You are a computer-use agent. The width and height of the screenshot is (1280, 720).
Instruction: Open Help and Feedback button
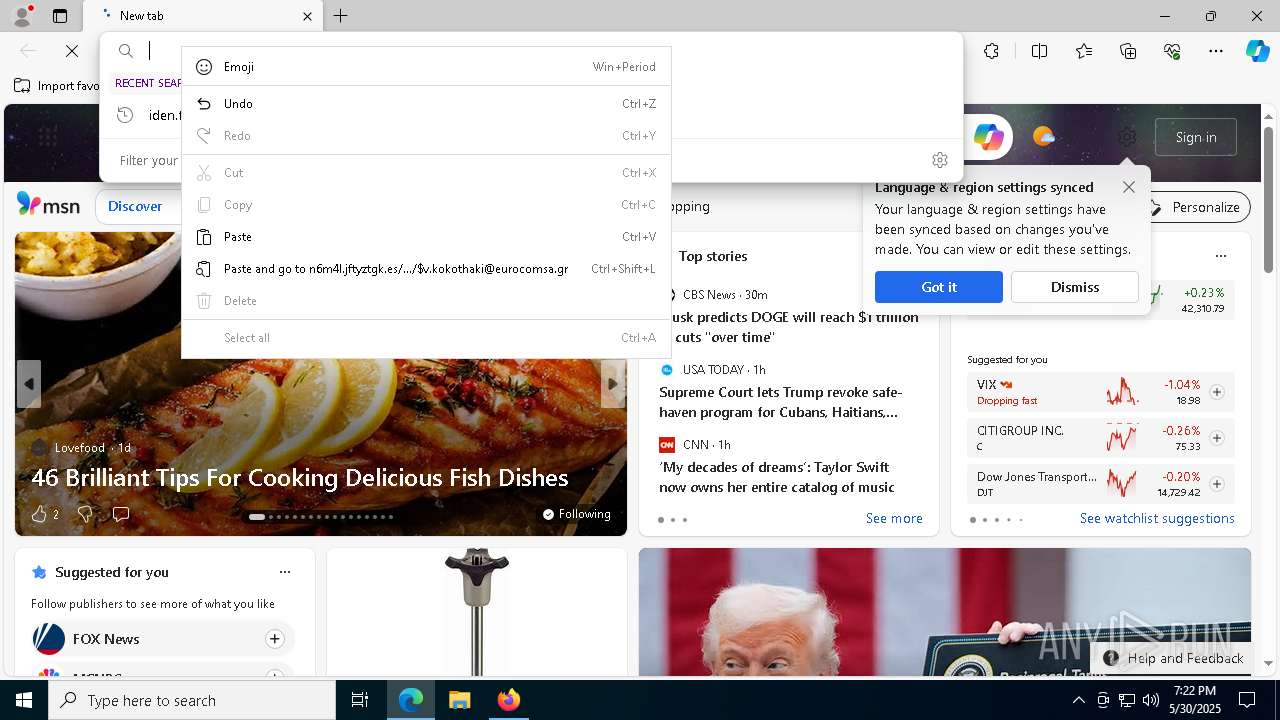(x=1174, y=658)
